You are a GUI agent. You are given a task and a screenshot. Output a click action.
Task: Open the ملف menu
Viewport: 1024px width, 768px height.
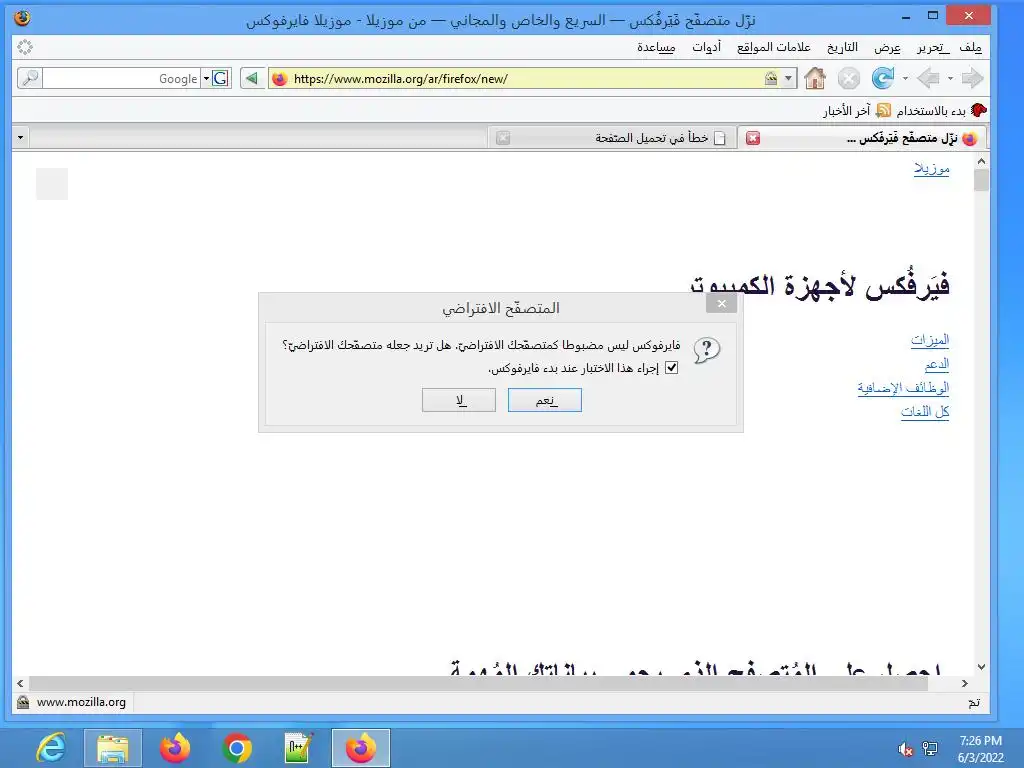(x=970, y=47)
